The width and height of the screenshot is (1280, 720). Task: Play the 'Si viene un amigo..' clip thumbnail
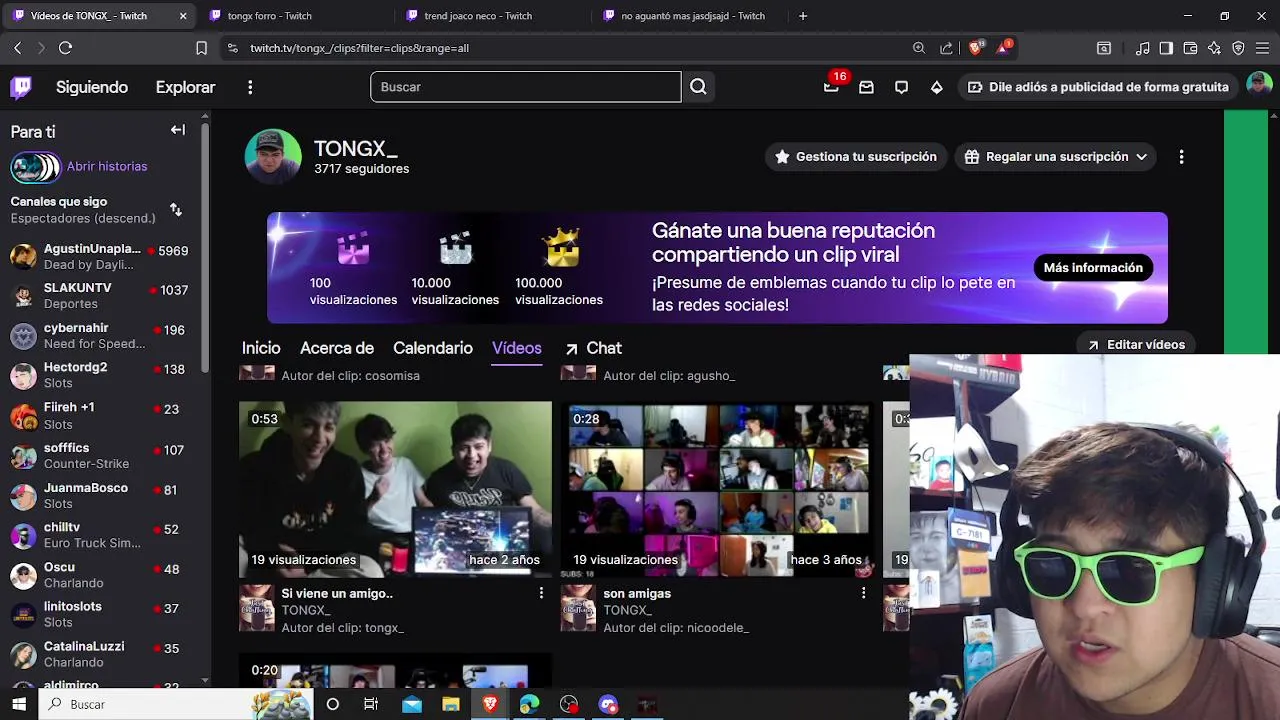[x=395, y=490]
